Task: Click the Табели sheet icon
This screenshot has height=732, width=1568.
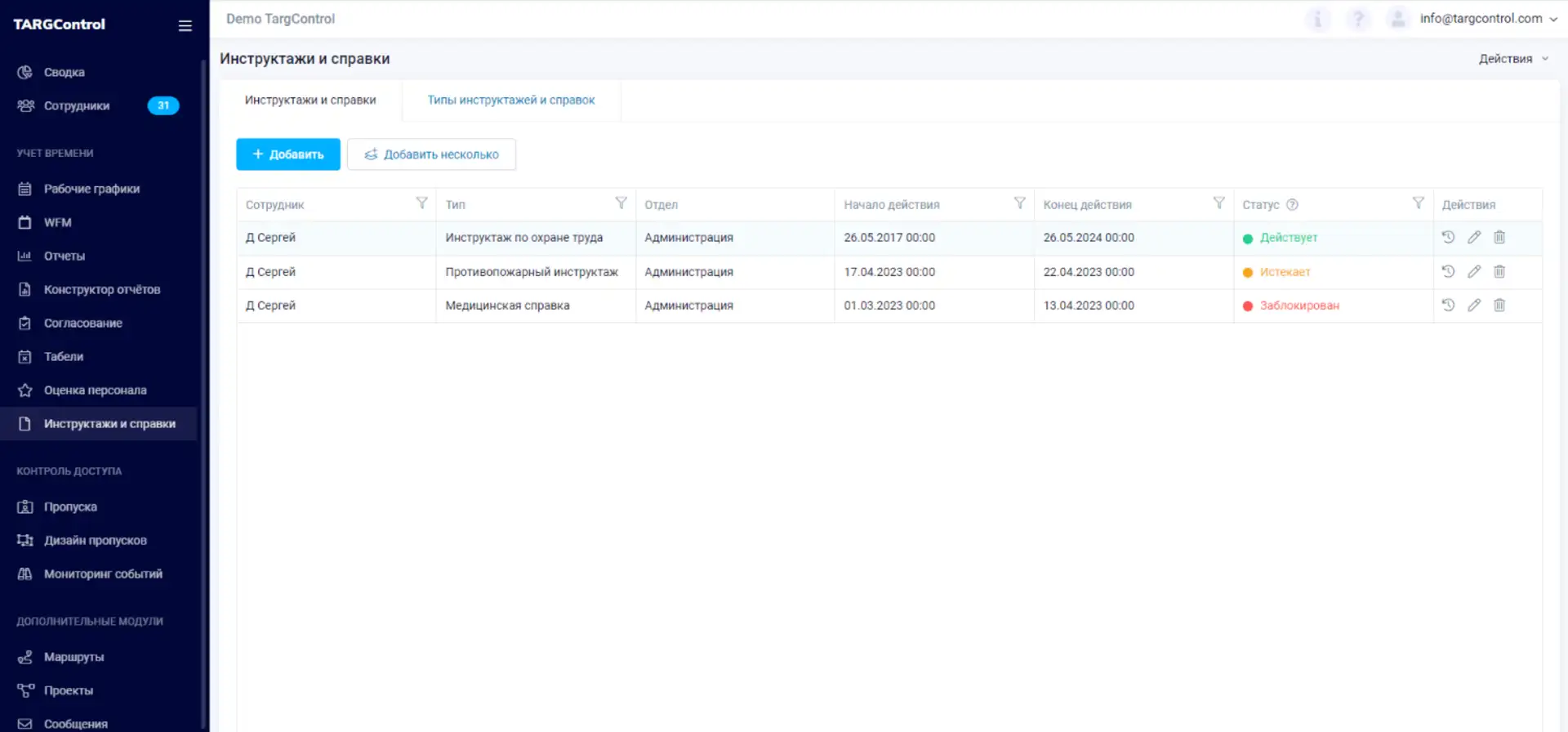Action: tap(25, 356)
